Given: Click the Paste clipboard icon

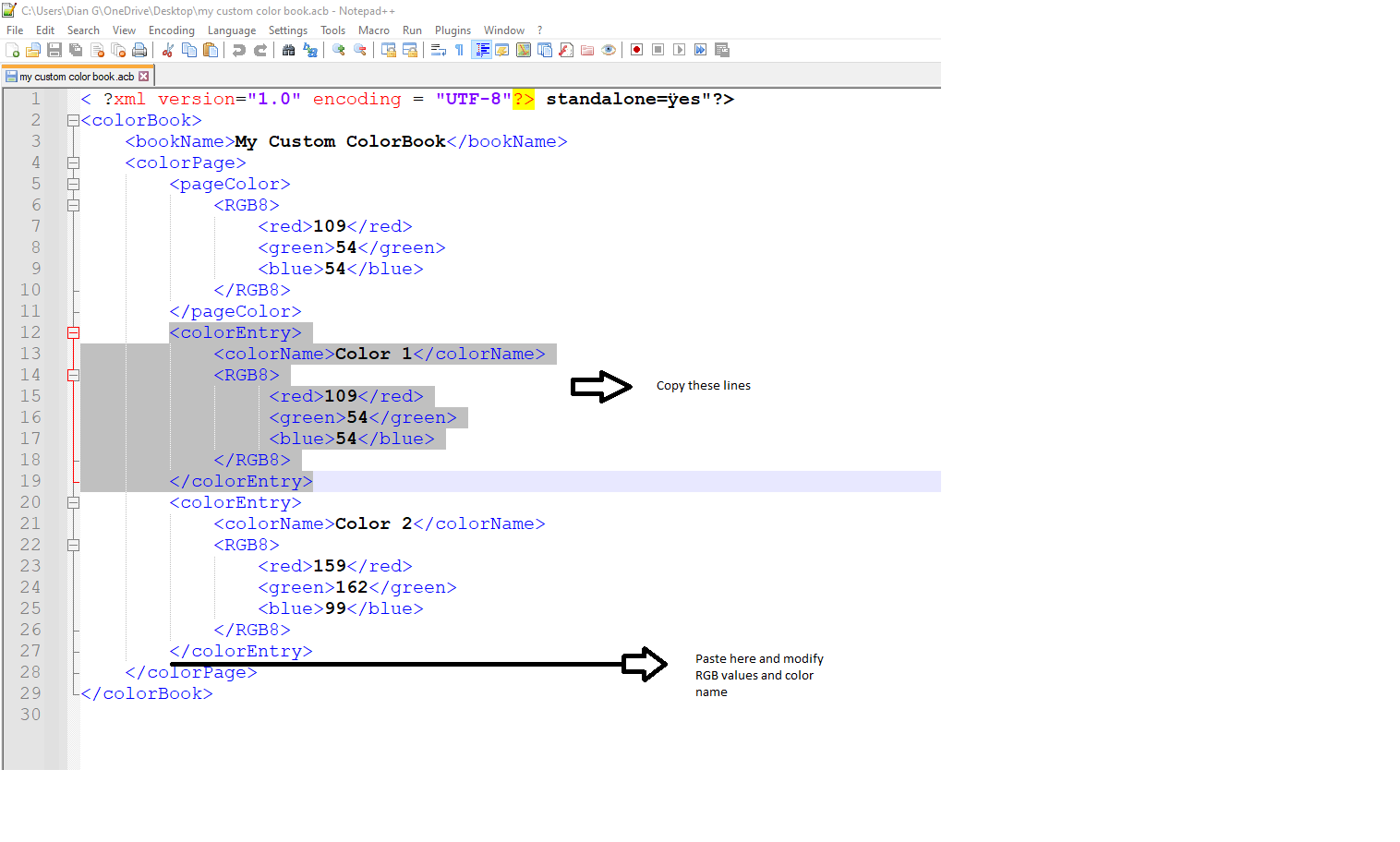Looking at the screenshot, I should coord(211,50).
